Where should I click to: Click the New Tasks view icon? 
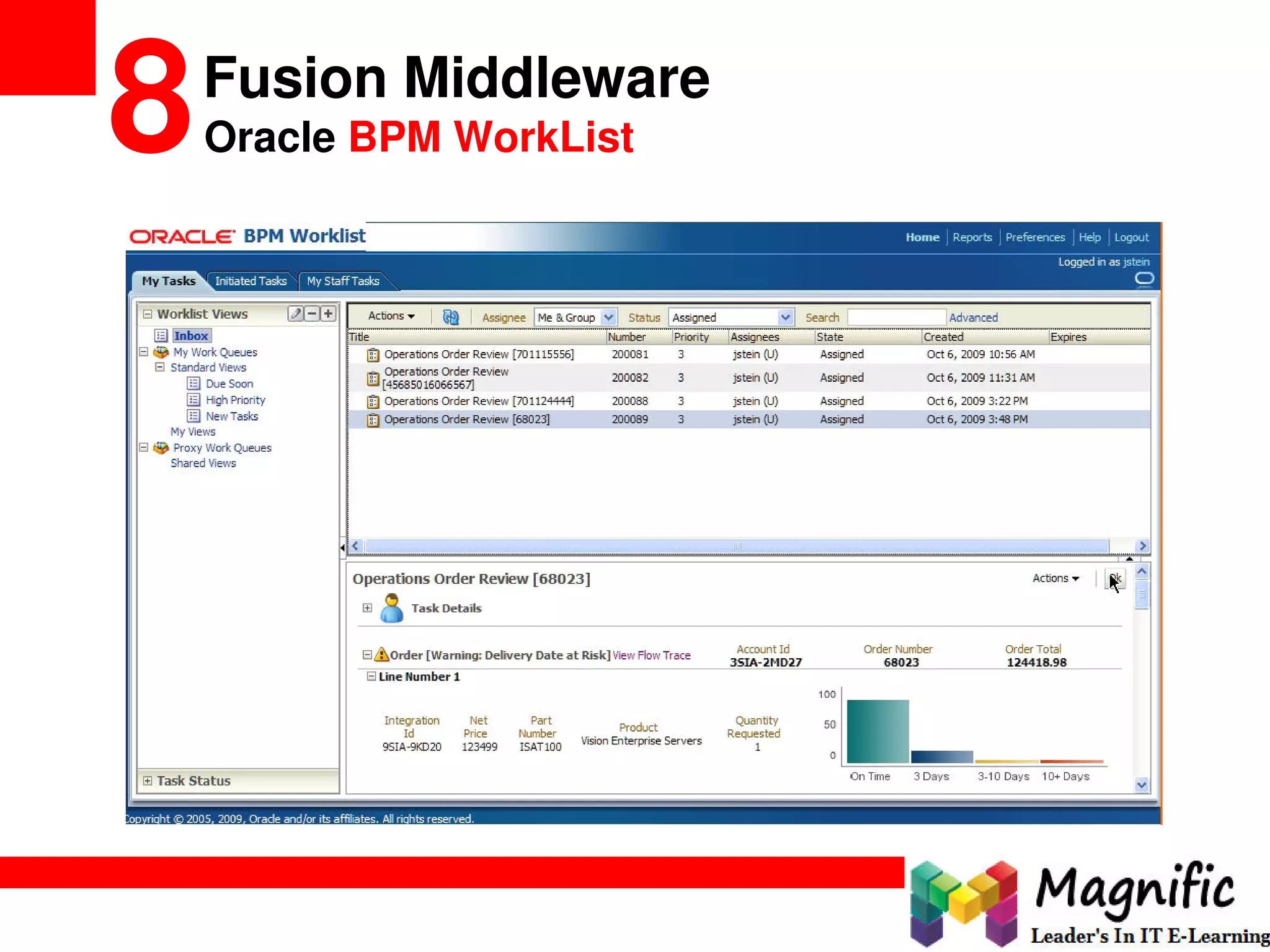point(193,416)
